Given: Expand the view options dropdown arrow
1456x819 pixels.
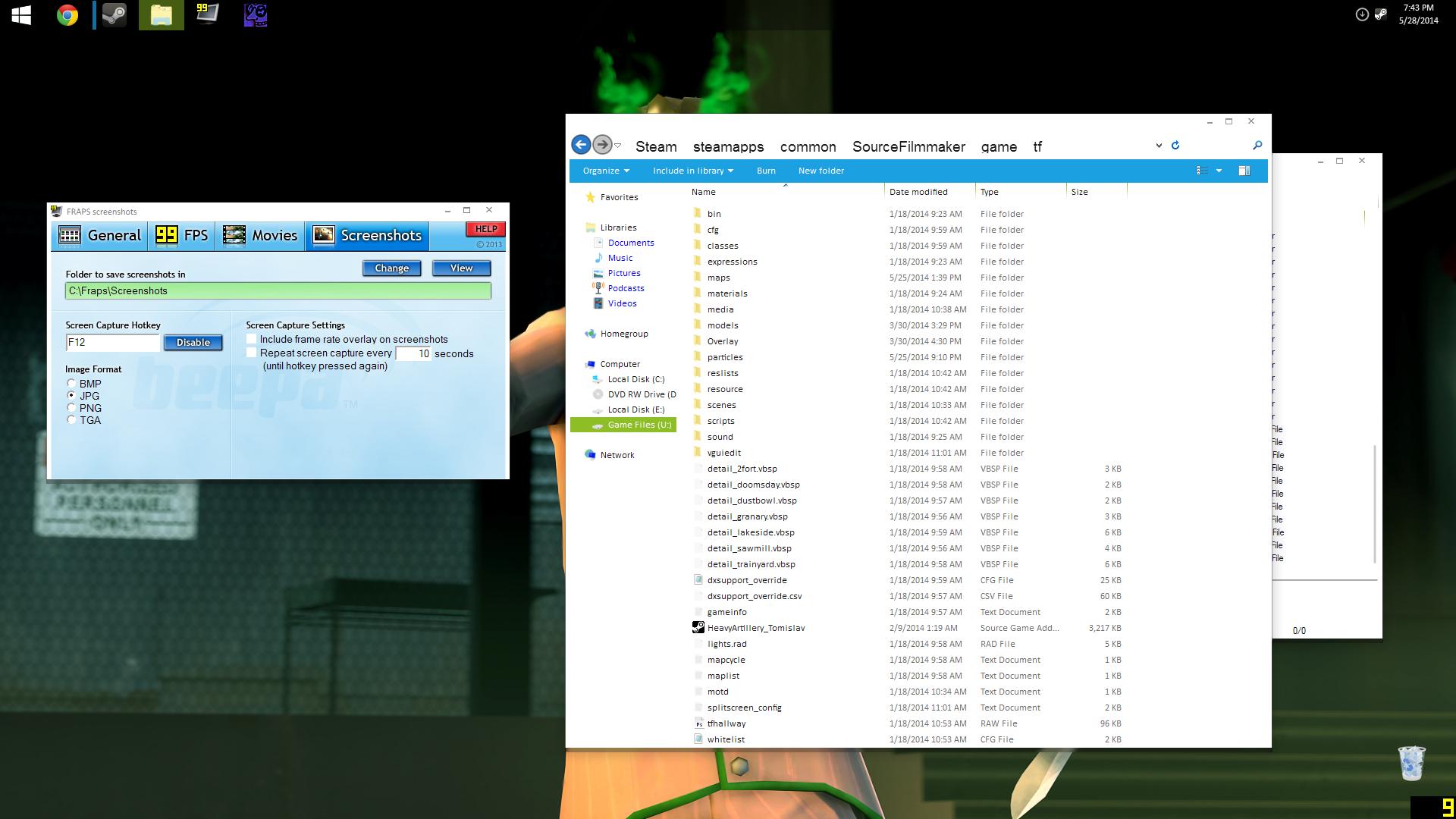Looking at the screenshot, I should (1219, 171).
